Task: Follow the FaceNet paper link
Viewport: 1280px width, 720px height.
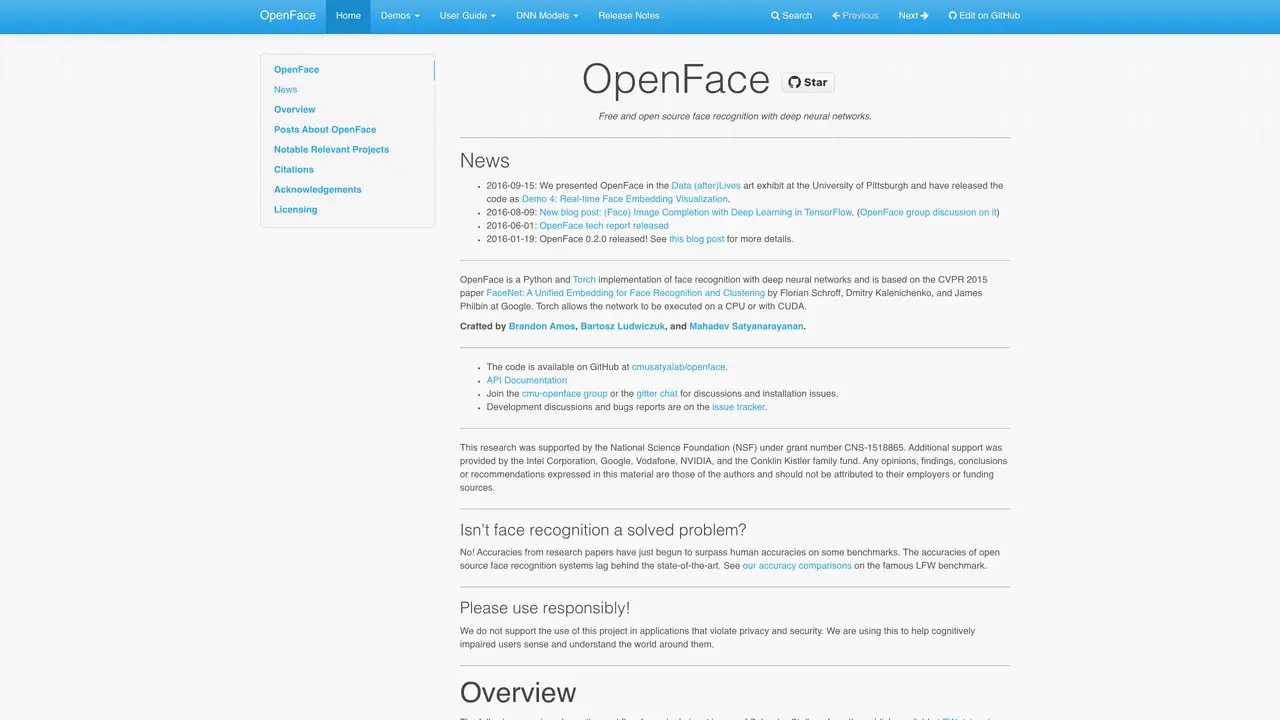Action: pos(625,293)
